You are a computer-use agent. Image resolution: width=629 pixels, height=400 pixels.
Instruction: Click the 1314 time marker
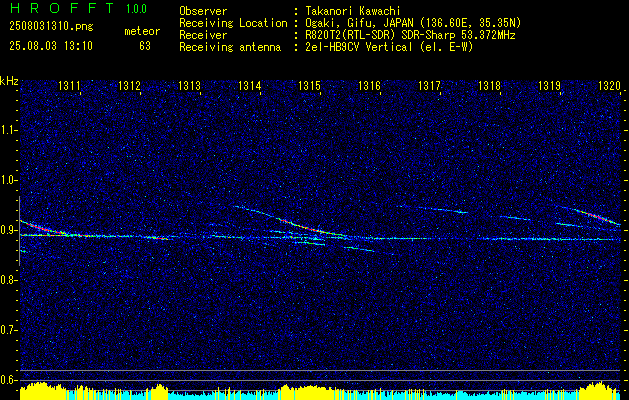pyautogui.click(x=250, y=85)
